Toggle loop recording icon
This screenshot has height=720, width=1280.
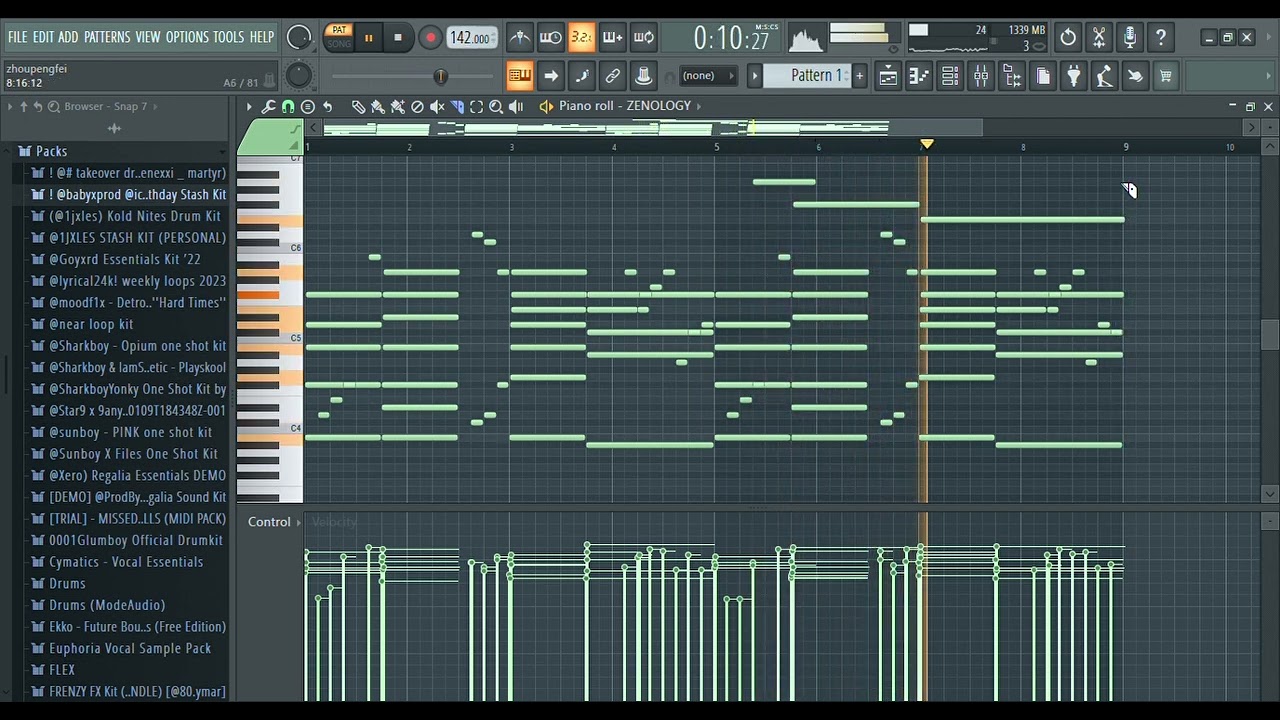coord(644,38)
